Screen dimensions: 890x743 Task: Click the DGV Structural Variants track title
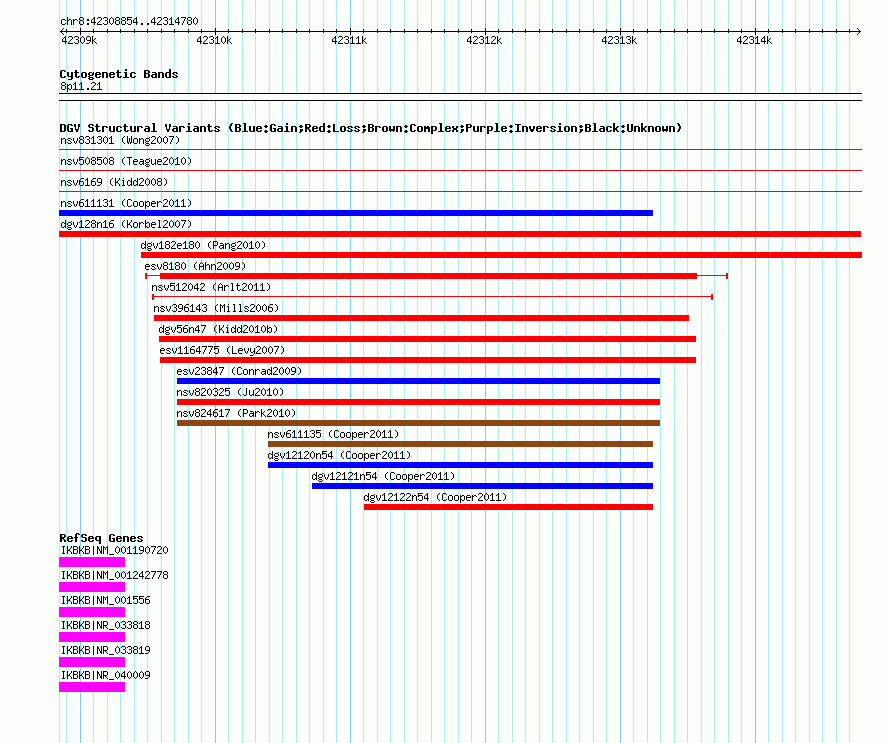(x=371, y=128)
